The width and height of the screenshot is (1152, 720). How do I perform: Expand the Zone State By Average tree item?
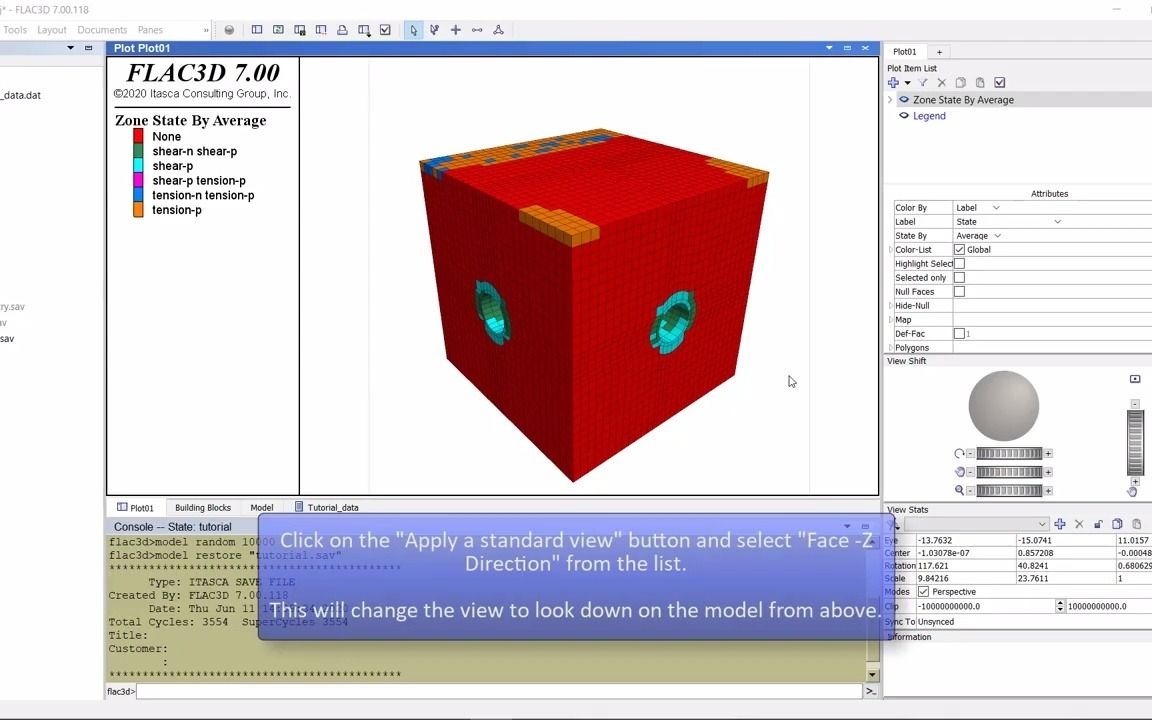[x=890, y=99]
